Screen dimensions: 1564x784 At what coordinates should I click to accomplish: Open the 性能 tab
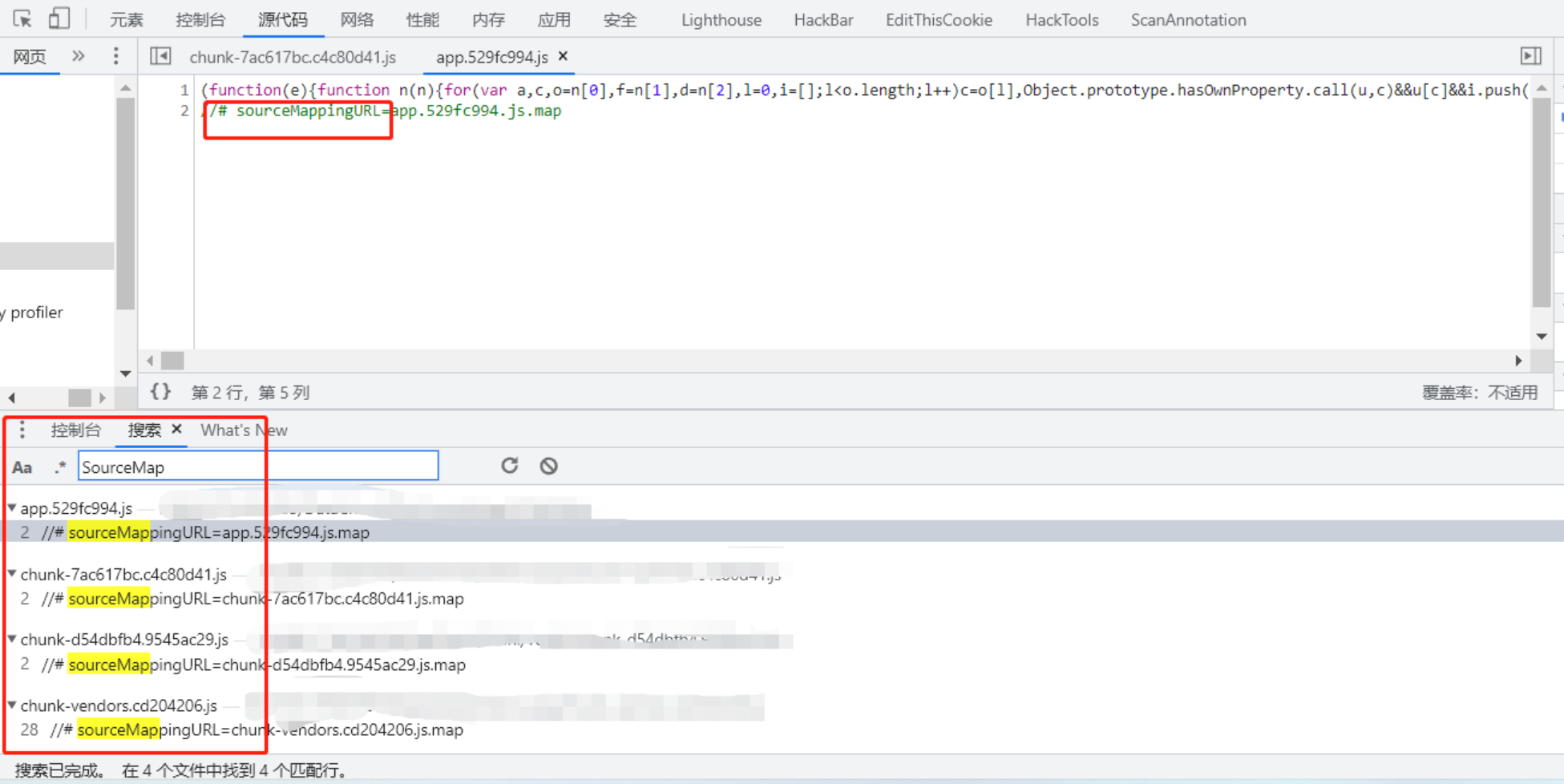(x=422, y=20)
